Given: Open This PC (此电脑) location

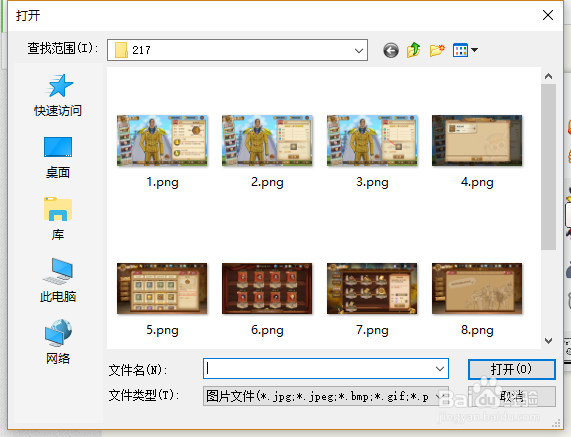Looking at the screenshot, I should pos(58,280).
